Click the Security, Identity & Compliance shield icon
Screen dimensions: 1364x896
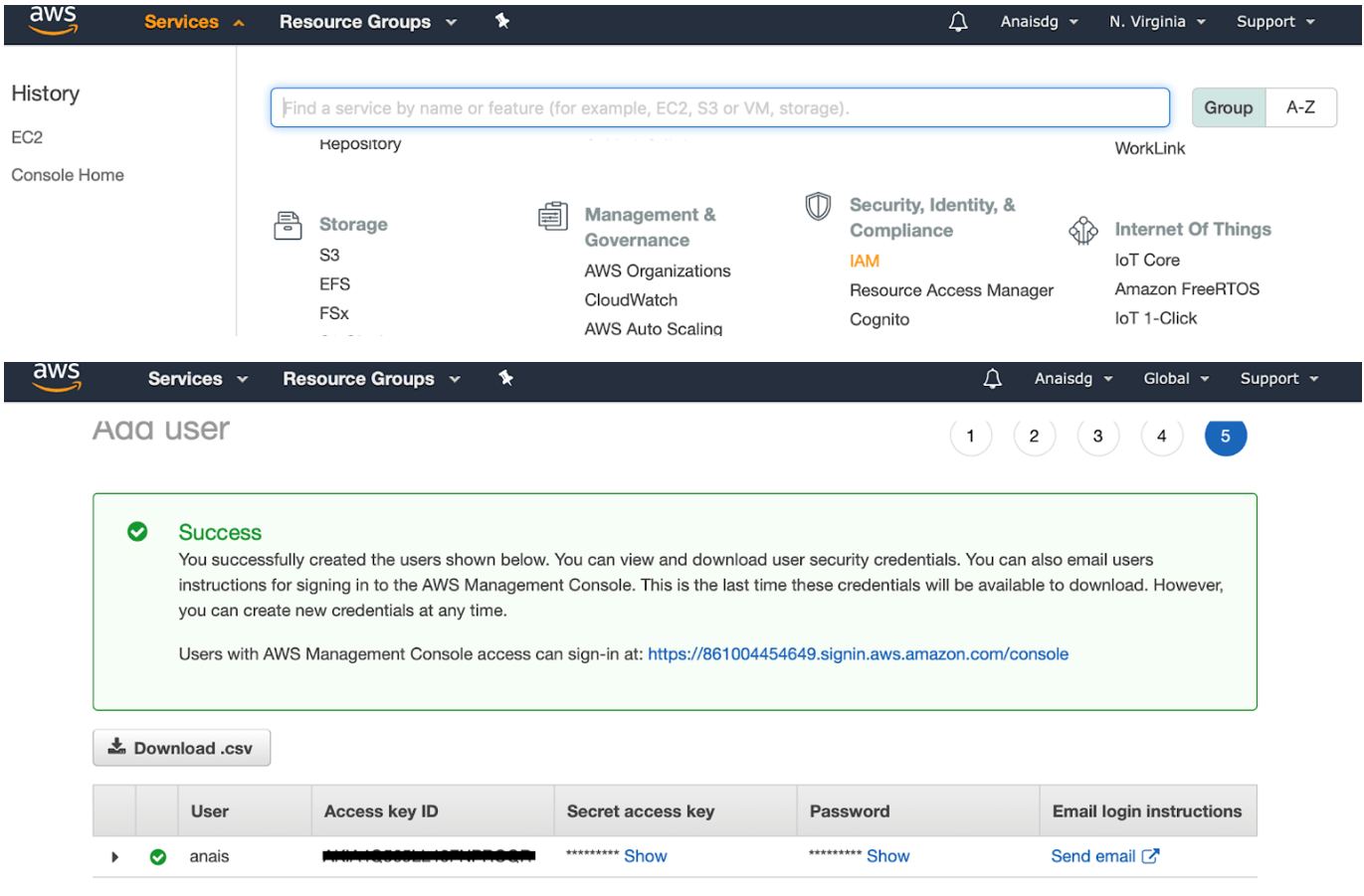(817, 207)
